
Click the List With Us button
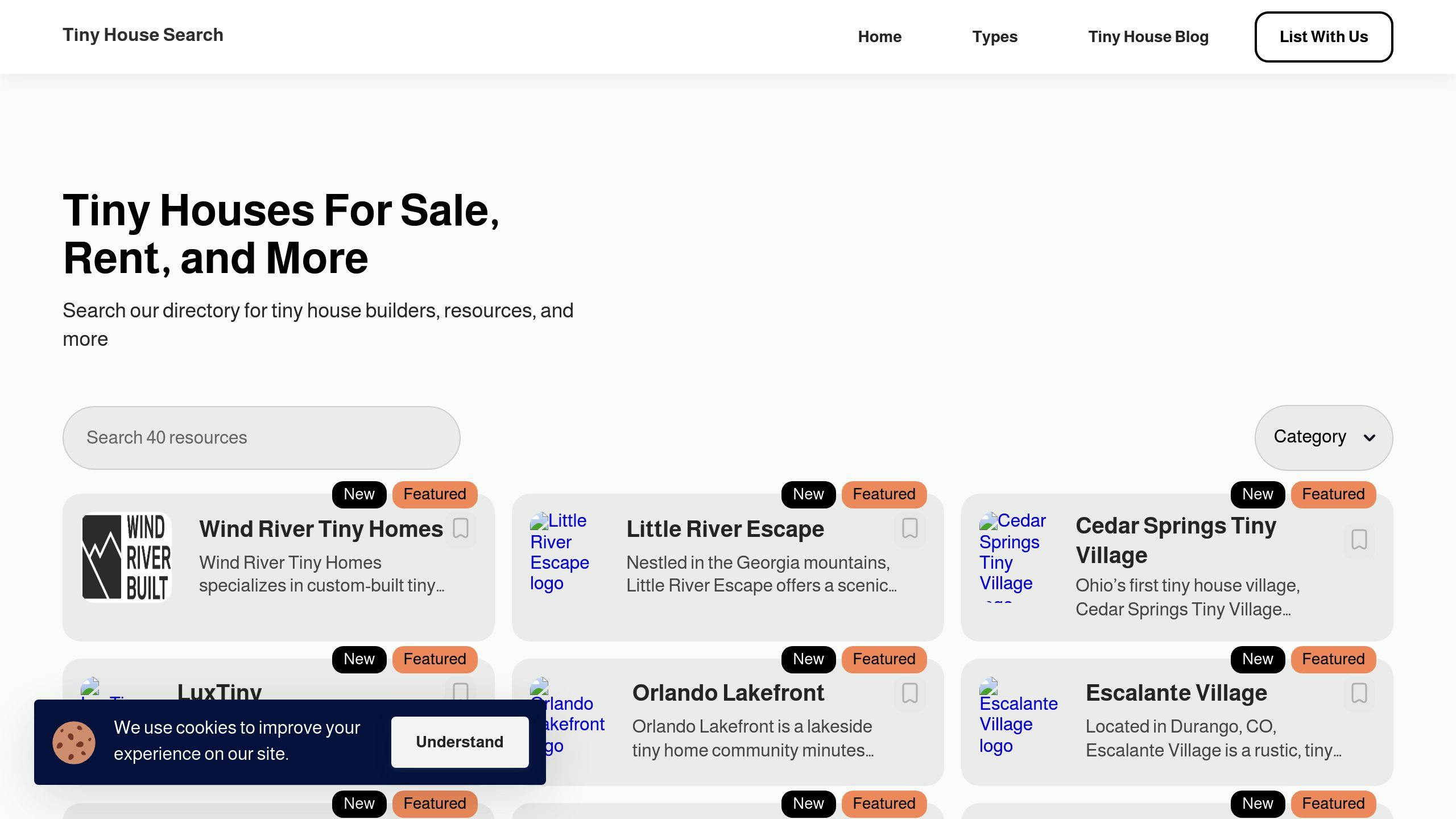click(x=1323, y=37)
